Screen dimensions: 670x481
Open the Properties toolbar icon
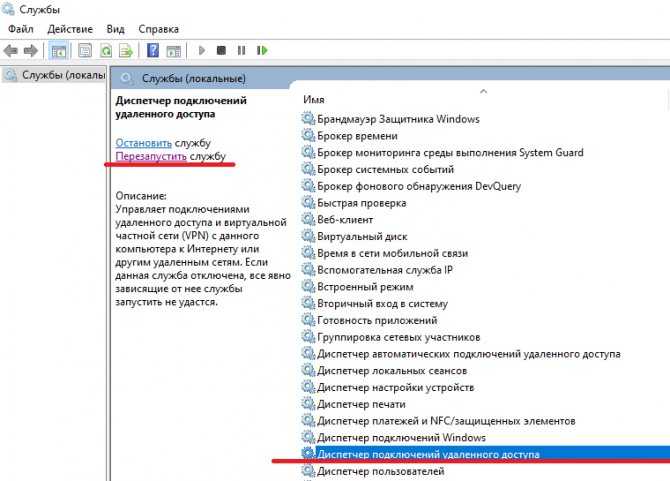(85, 51)
